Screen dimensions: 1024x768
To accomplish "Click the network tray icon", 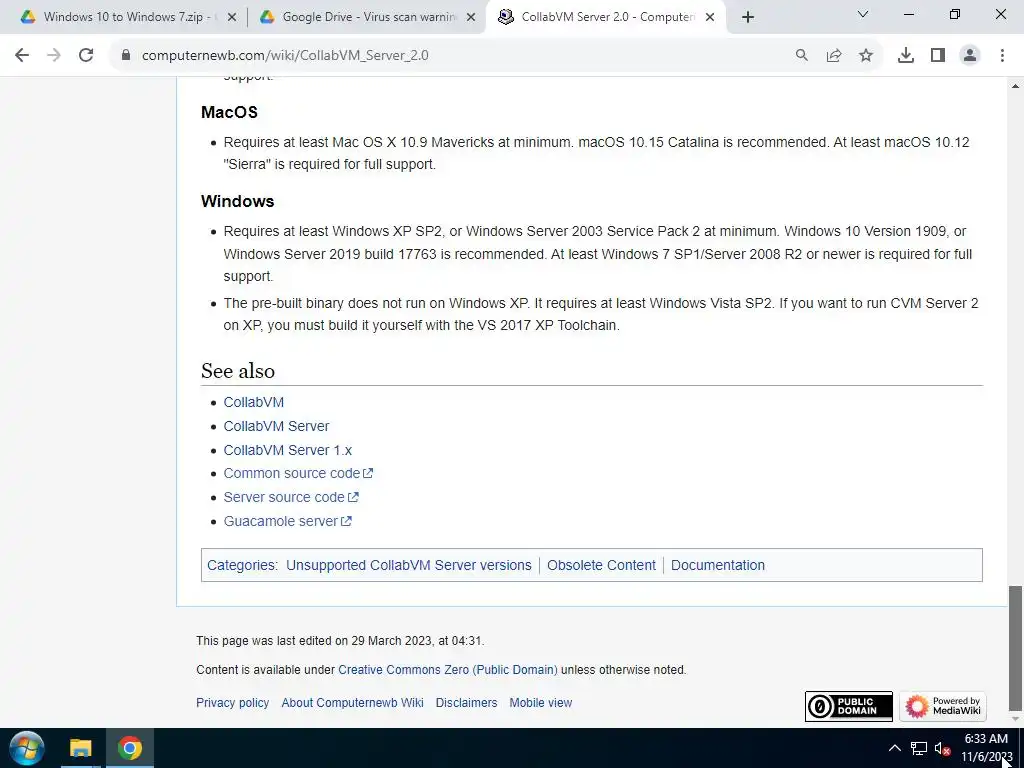I will point(919,748).
